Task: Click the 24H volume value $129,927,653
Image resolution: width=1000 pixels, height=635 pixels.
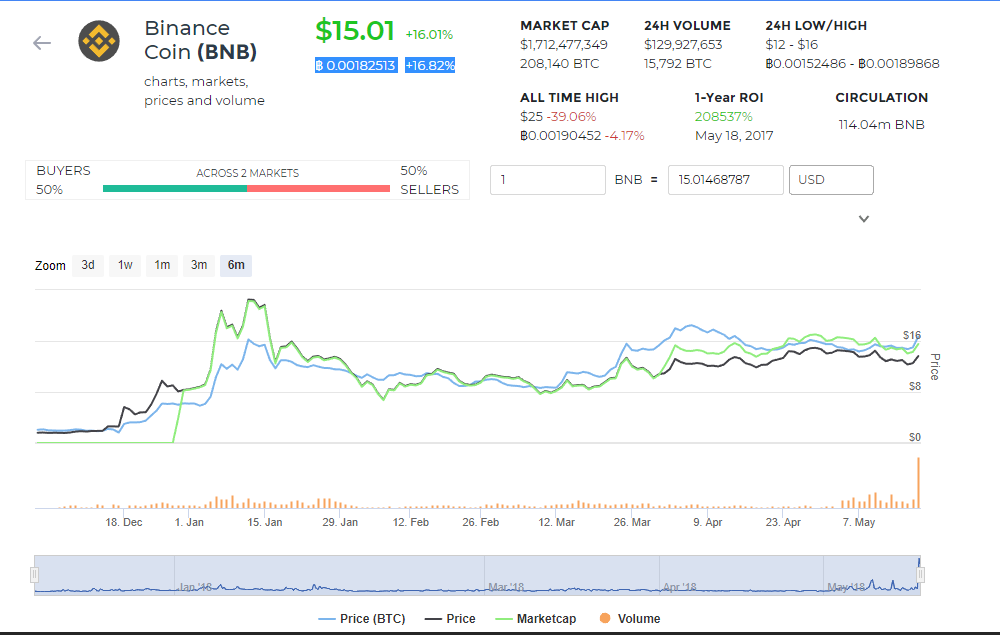Action: pos(683,45)
